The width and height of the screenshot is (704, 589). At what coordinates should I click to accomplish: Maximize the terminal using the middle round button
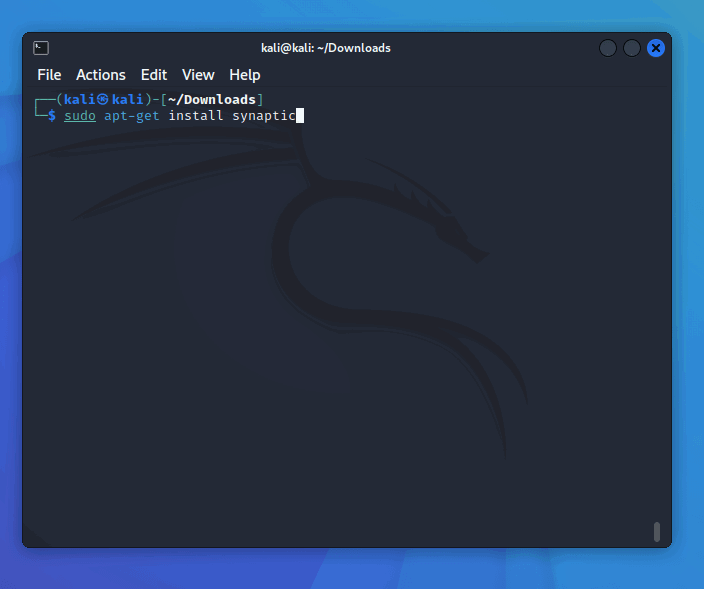pos(632,48)
